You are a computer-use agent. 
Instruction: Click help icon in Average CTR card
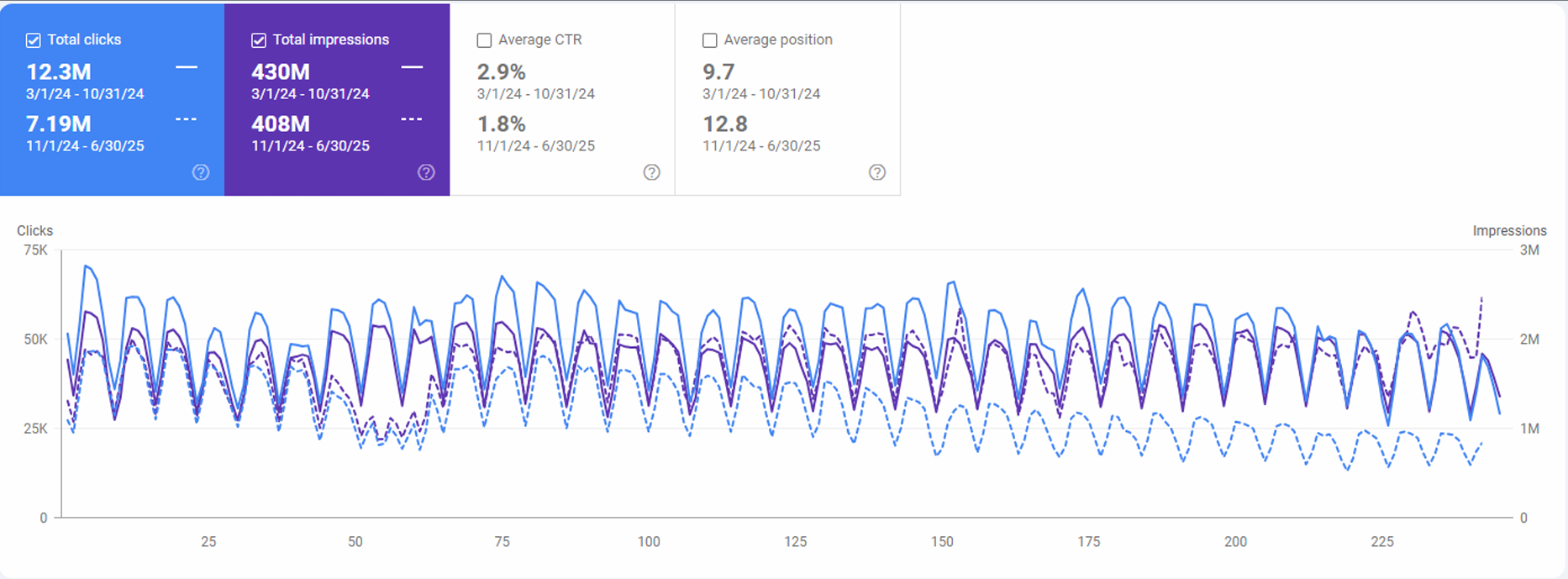point(651,172)
